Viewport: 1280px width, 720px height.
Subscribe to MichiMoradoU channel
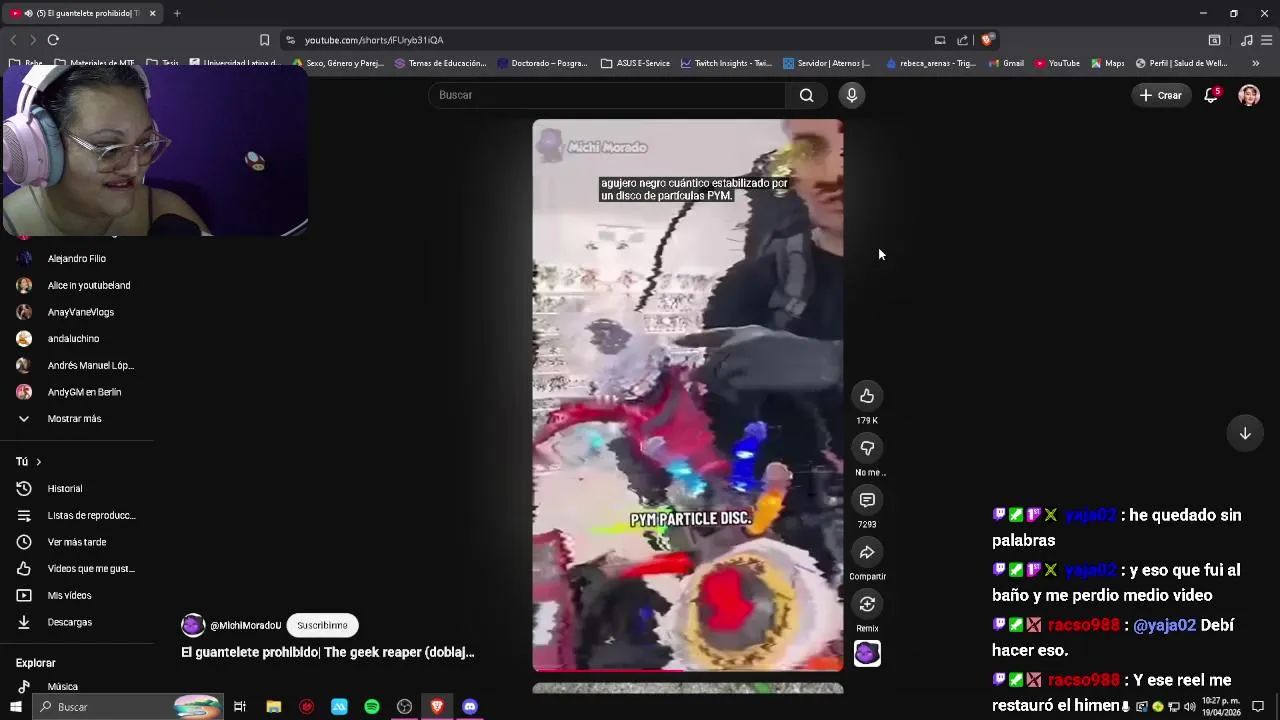(x=322, y=625)
